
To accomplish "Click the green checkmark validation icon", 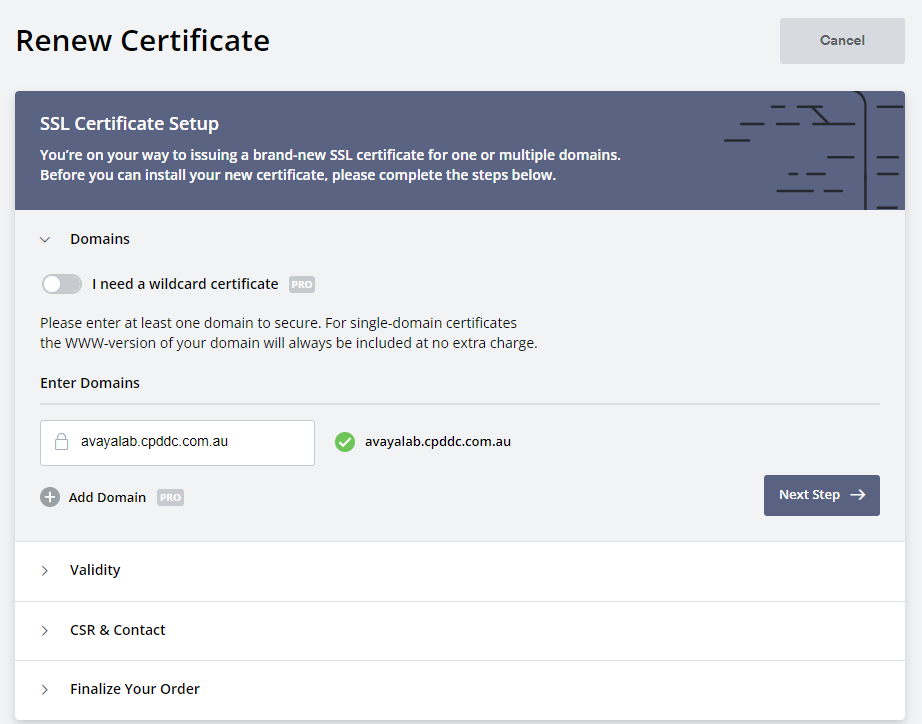I will (345, 442).
